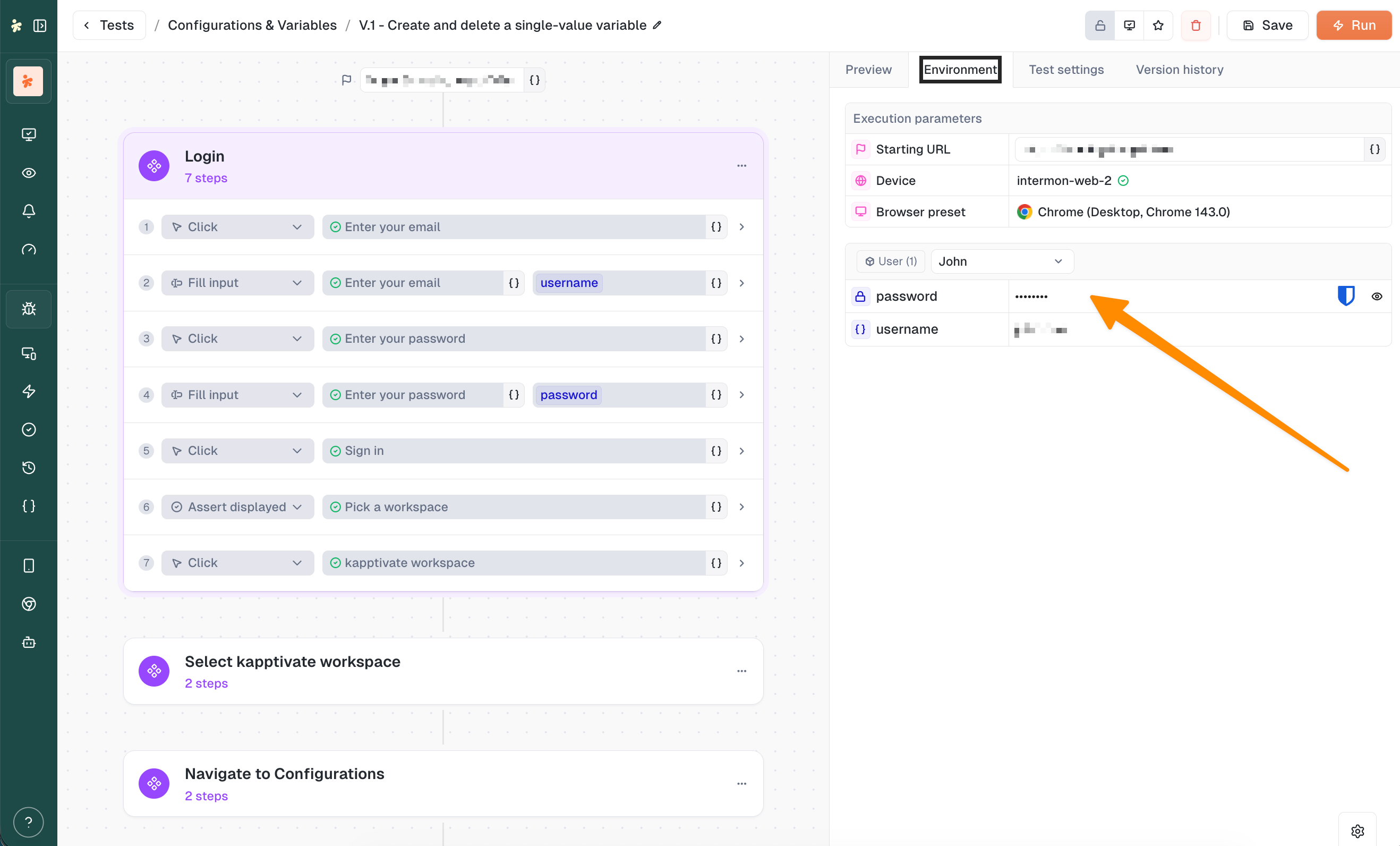This screenshot has width=1400, height=846.
Task: Click the password variable tag in step 4
Action: pos(568,395)
